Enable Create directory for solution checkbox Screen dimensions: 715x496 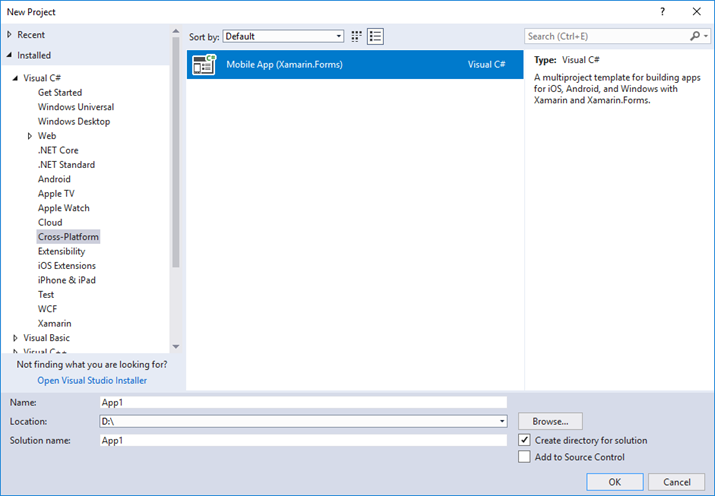pyautogui.click(x=525, y=440)
